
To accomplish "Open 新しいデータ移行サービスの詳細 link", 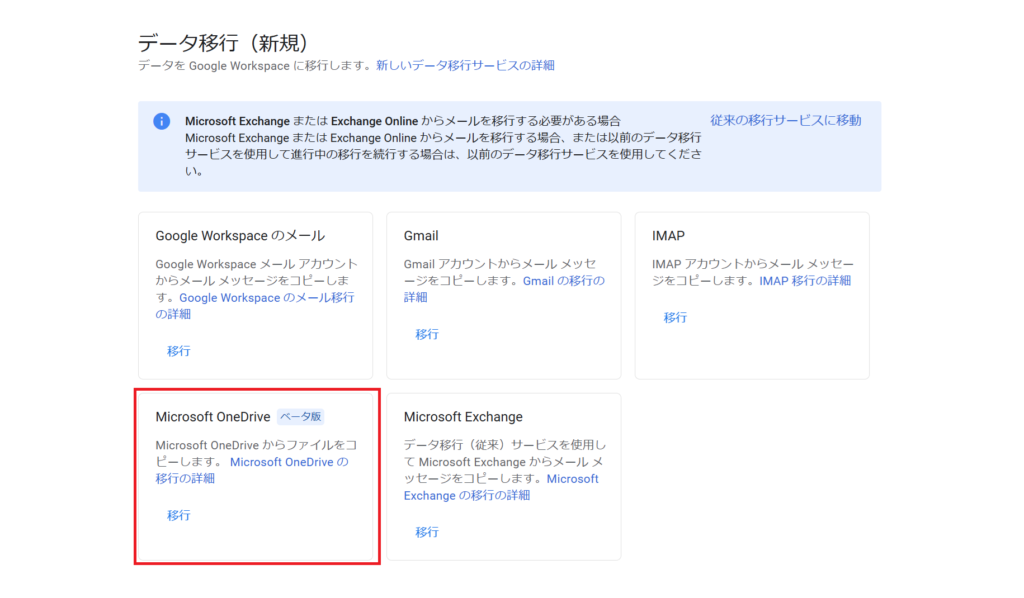I will pyautogui.click(x=465, y=65).
